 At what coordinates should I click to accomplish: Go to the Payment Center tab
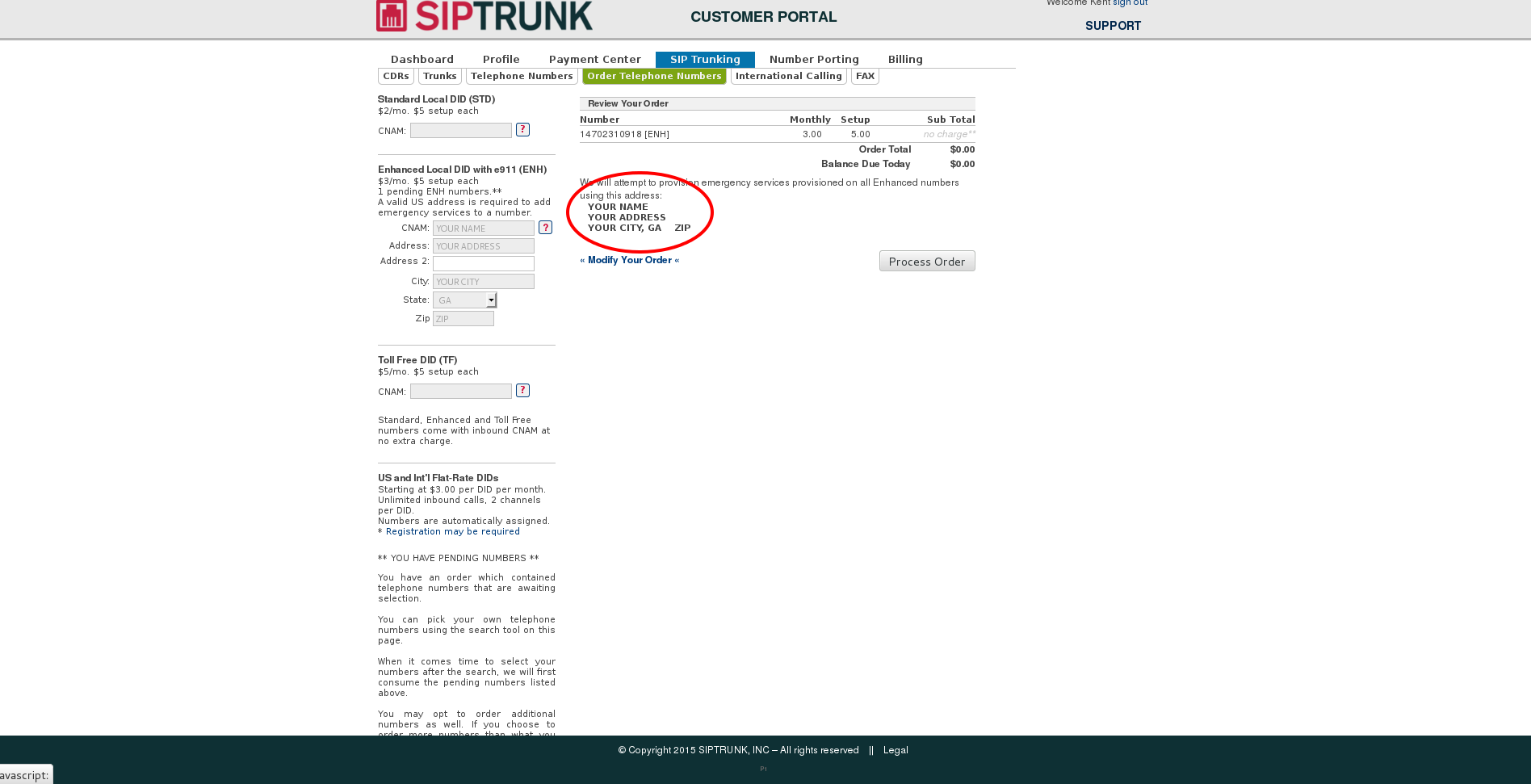[x=595, y=59]
